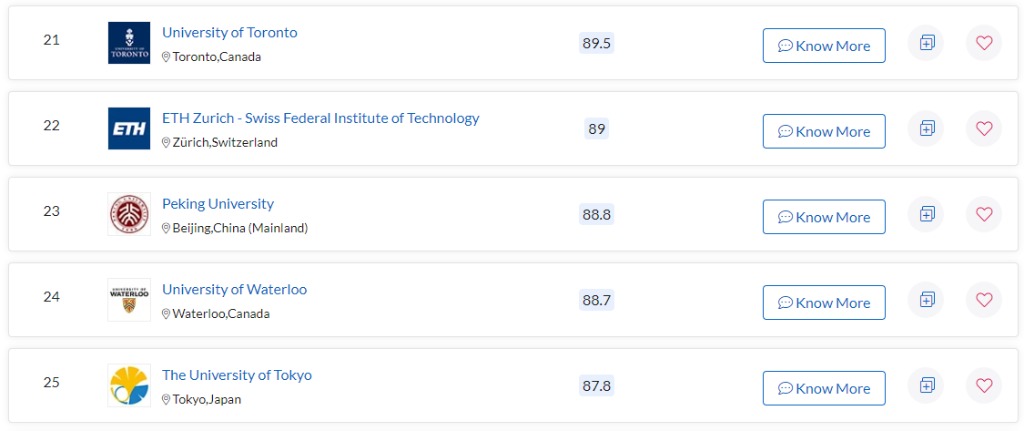The width and height of the screenshot is (1024, 431).
Task: Click heart icon for University of Waterloo
Action: point(984,300)
